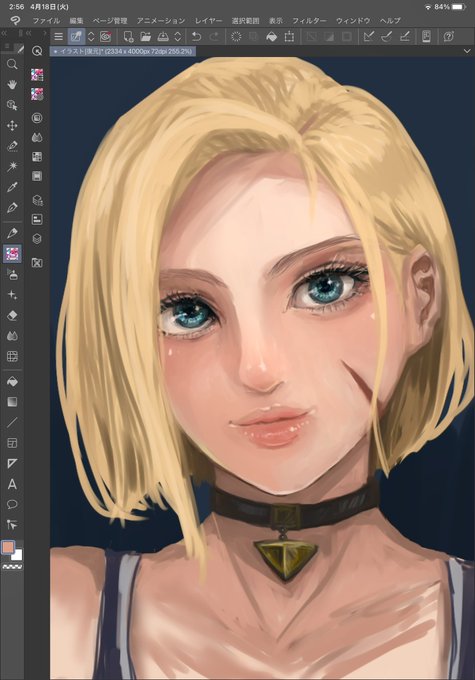Open the 編集 menu

(x=76, y=20)
